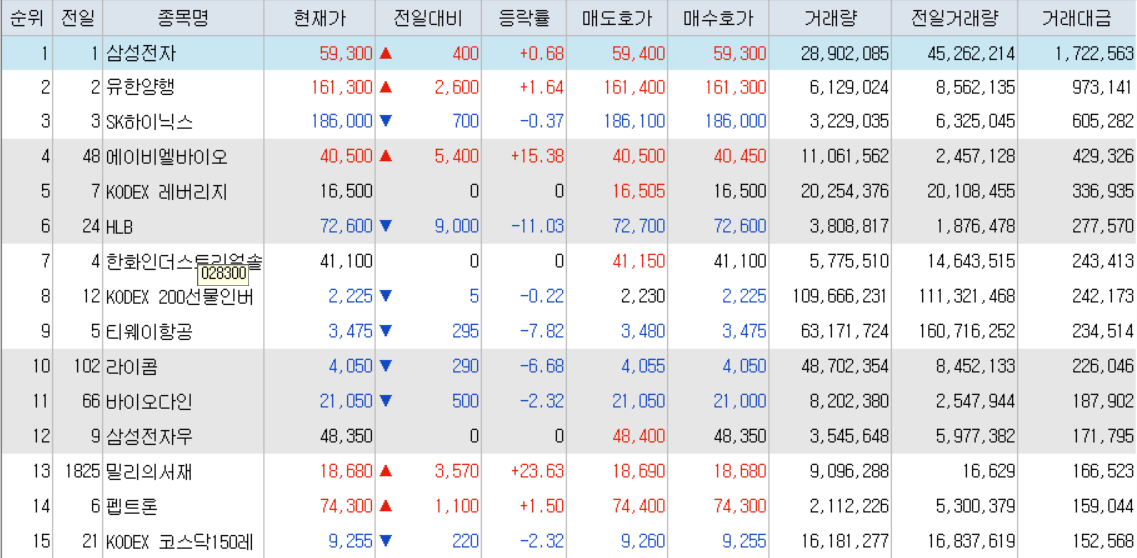Click the 현재가 column header
This screenshot has width=1137, height=558.
coord(320,18)
